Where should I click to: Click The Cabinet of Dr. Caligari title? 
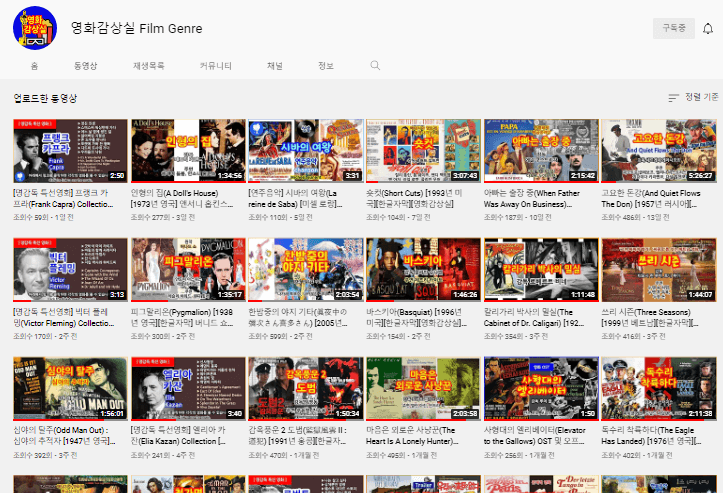point(534,318)
